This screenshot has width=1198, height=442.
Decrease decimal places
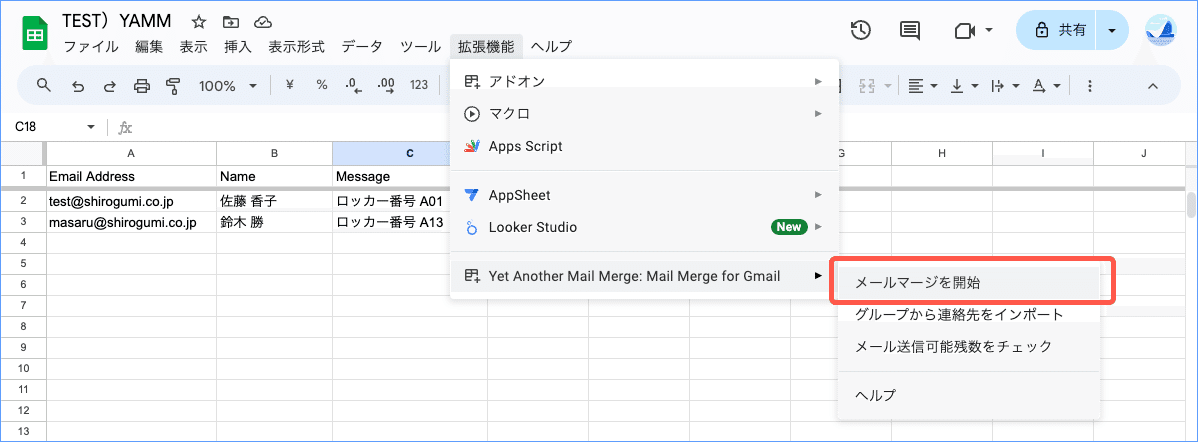point(354,85)
